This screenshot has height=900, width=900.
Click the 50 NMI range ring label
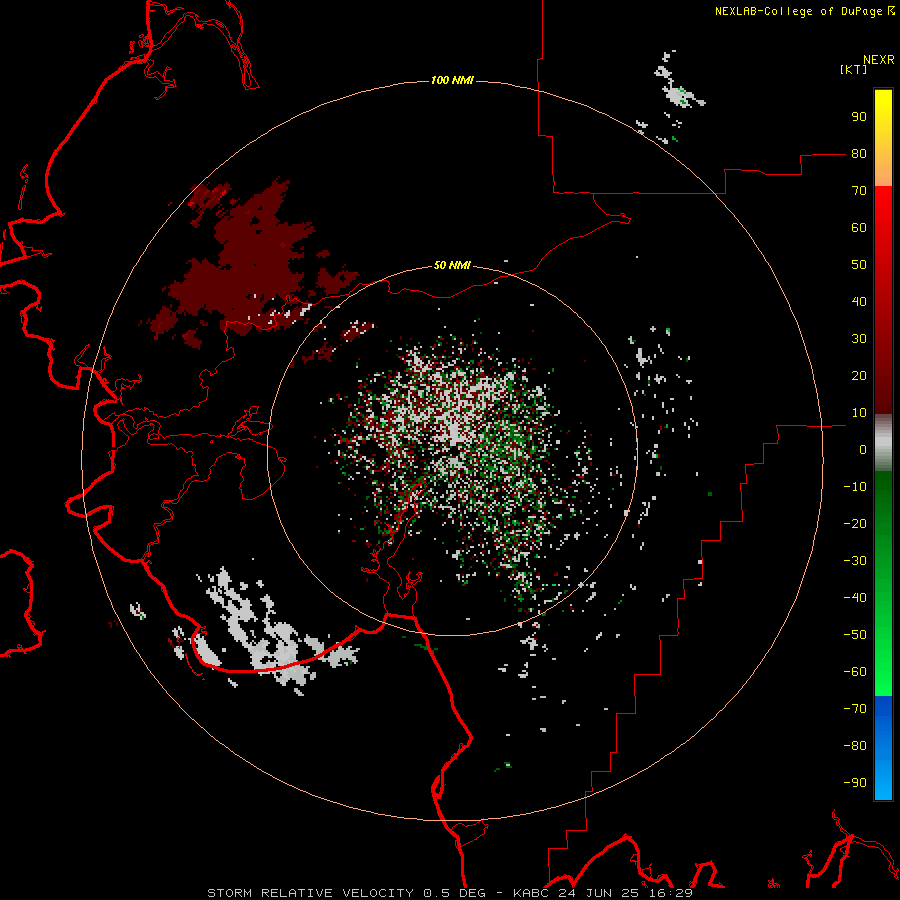[452, 265]
